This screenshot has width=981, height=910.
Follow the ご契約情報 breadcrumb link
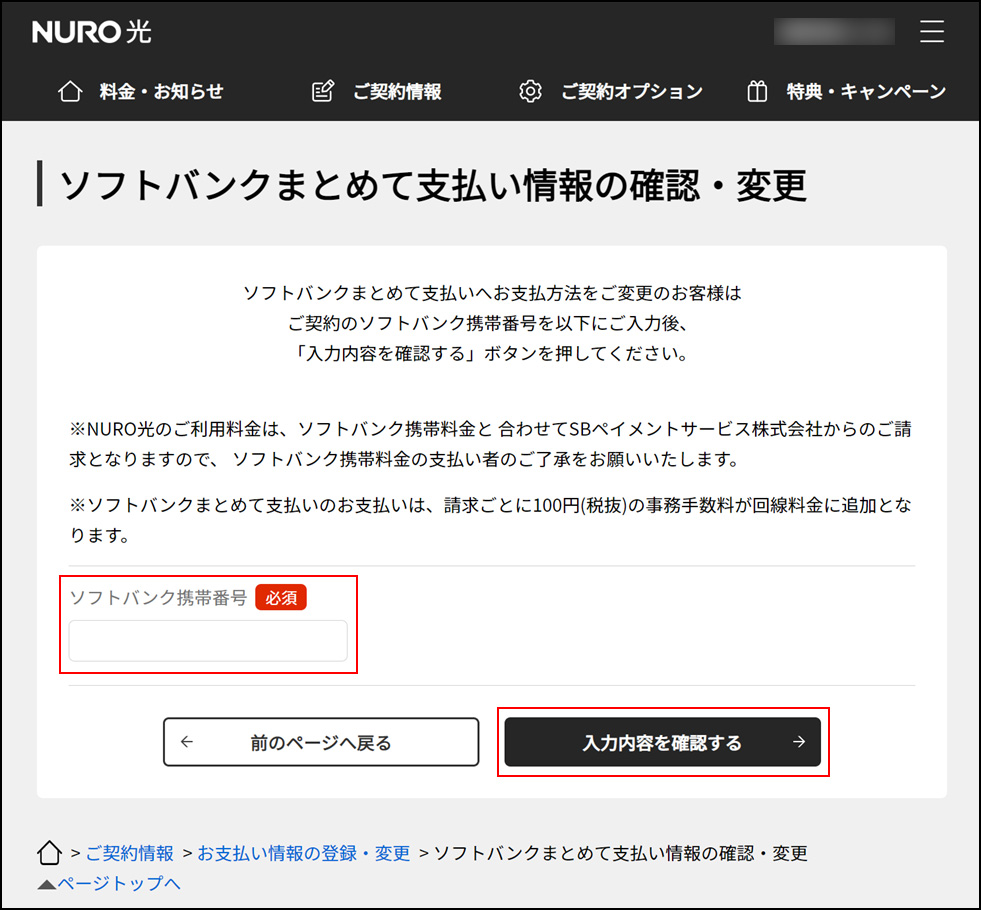(130, 853)
